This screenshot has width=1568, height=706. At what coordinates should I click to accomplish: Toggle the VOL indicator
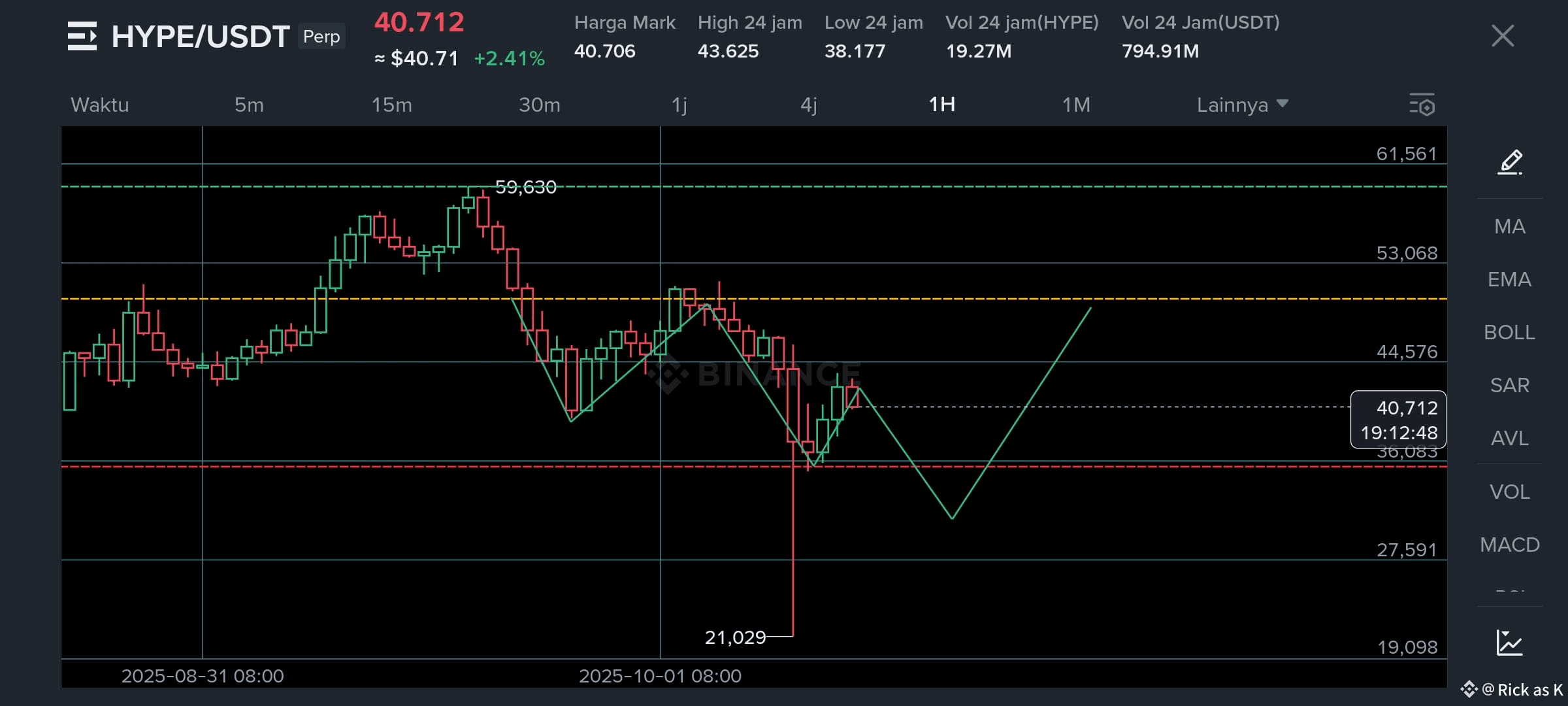click(x=1510, y=492)
